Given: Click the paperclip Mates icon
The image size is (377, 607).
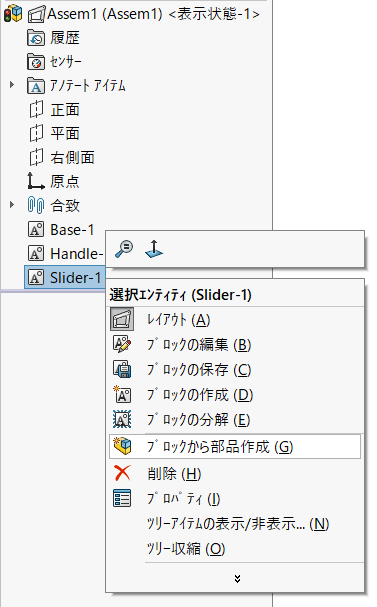Looking at the screenshot, I should coord(36,205).
